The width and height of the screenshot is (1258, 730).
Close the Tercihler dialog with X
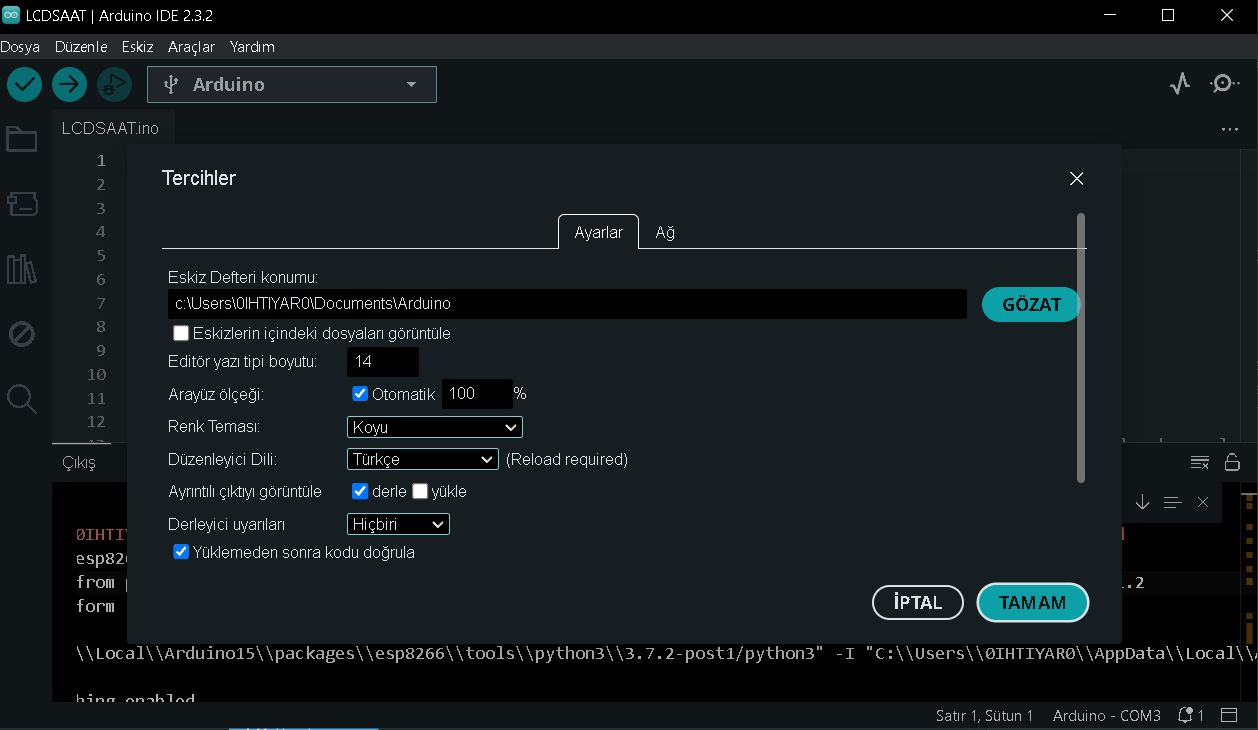(1077, 179)
